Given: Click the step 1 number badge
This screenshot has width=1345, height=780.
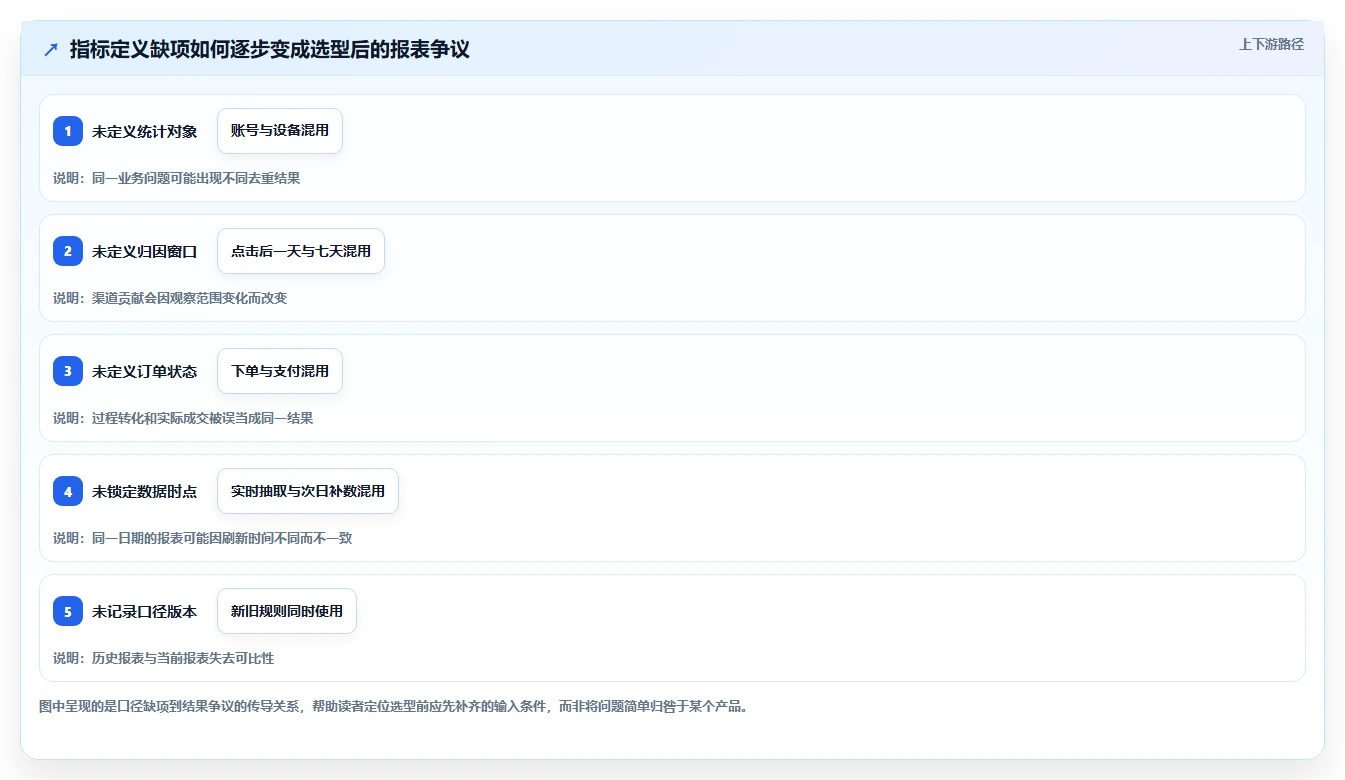Looking at the screenshot, I should coord(68,131).
